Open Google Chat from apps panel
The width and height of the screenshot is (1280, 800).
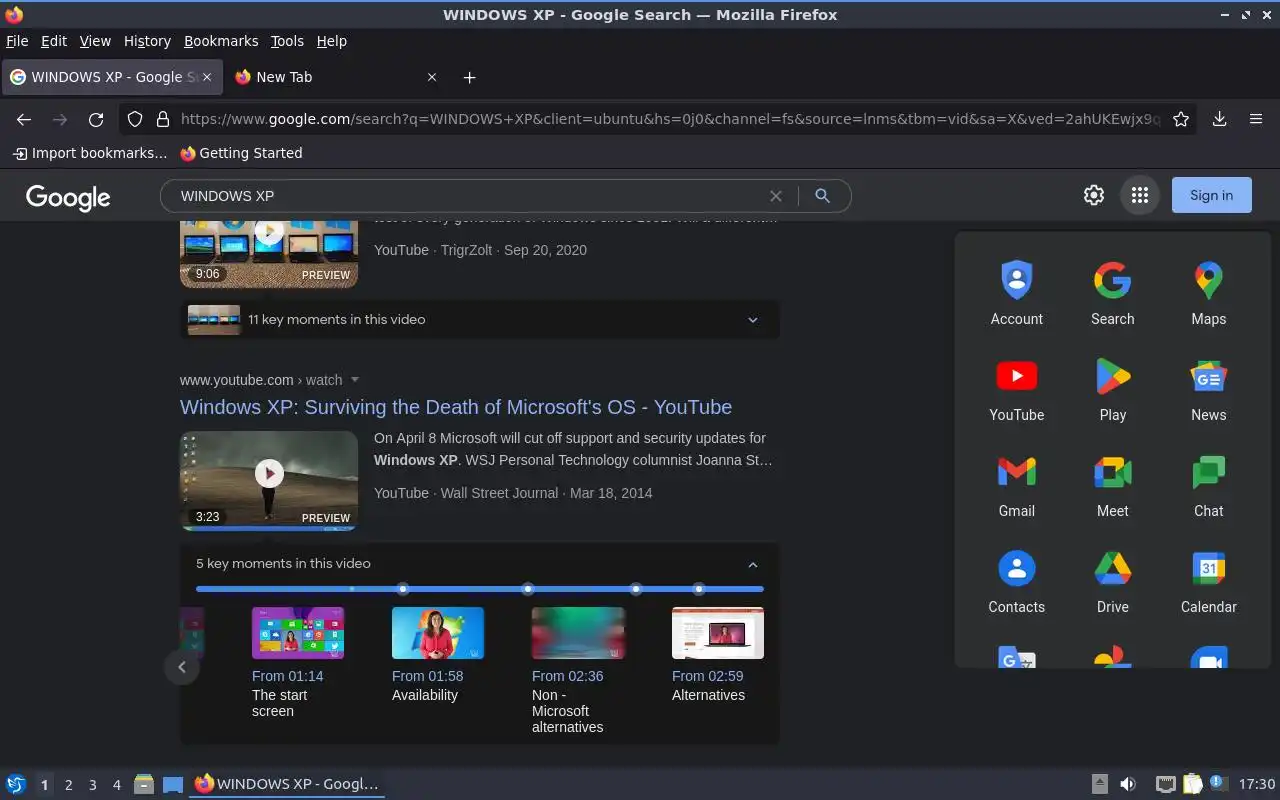coord(1208,485)
